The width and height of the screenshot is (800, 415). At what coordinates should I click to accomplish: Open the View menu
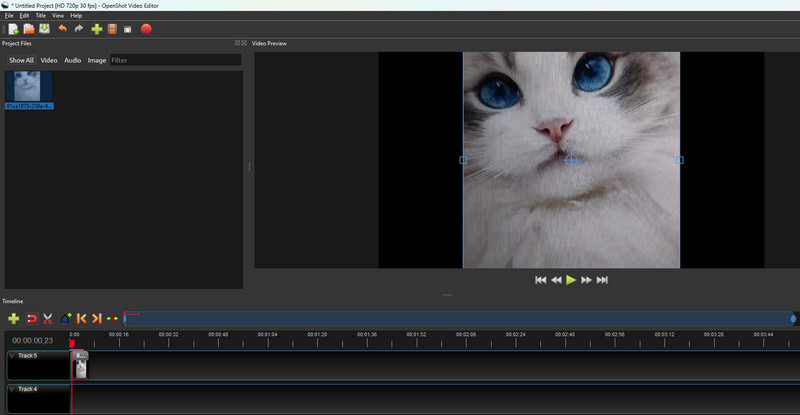(58, 16)
